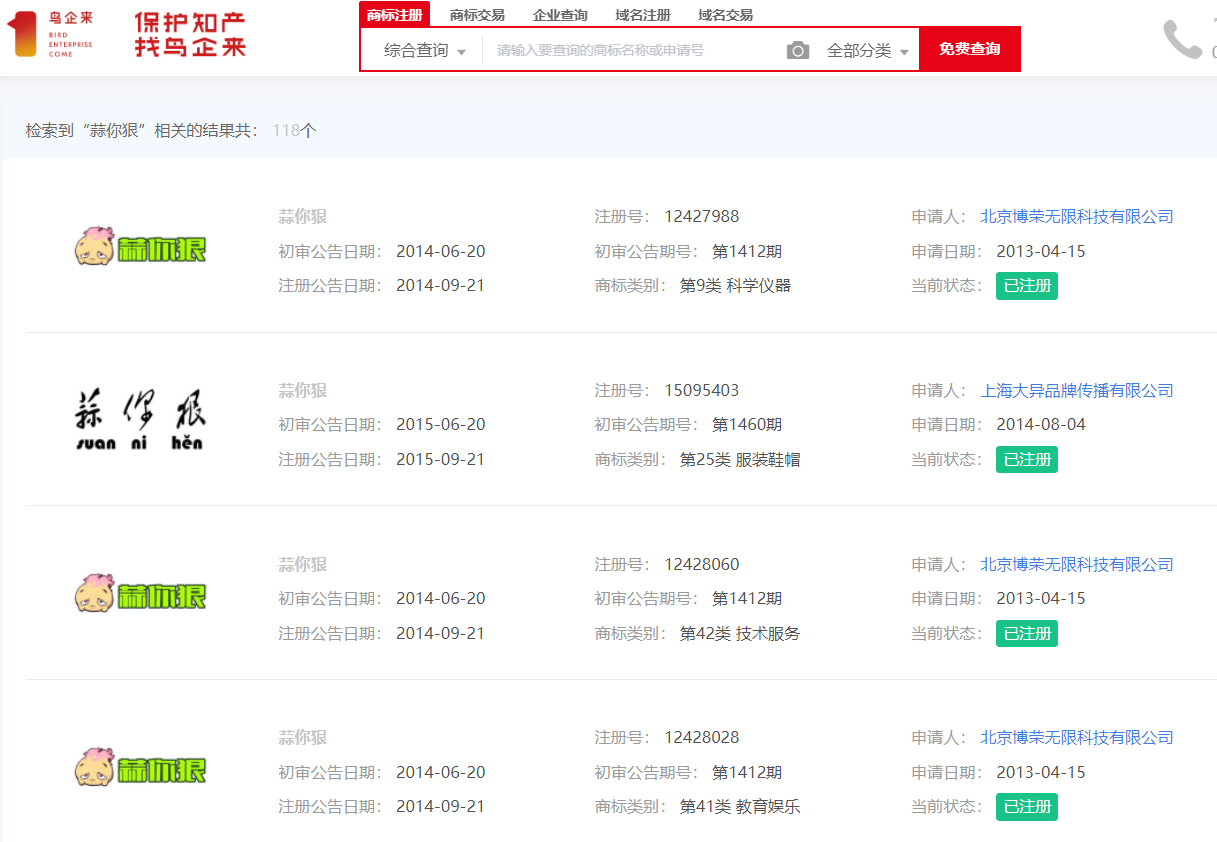Open trademark thumbnail for registration 12428060
Viewport: 1217px width, 842px height.
coord(140,594)
